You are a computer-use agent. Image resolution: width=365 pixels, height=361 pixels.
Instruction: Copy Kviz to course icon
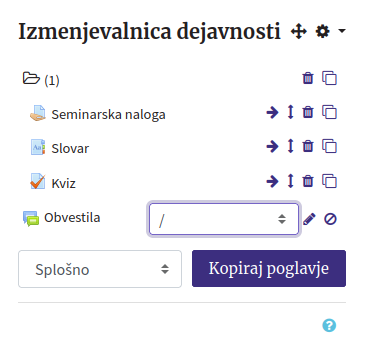tap(329, 181)
